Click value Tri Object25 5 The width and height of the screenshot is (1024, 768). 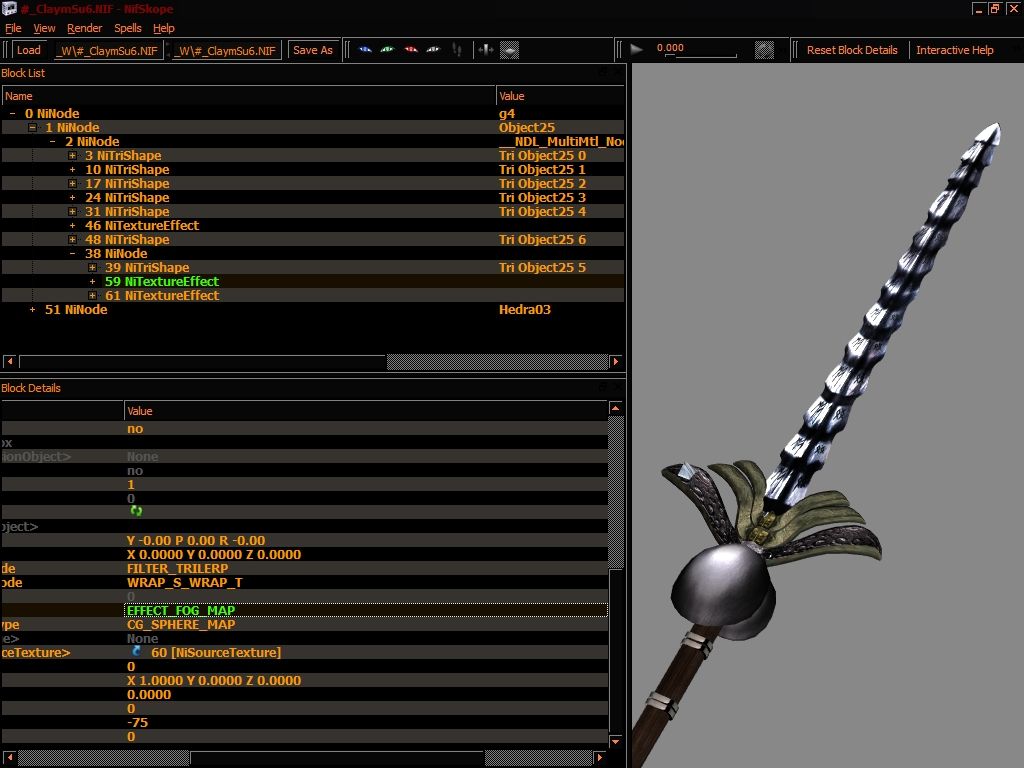coord(542,268)
